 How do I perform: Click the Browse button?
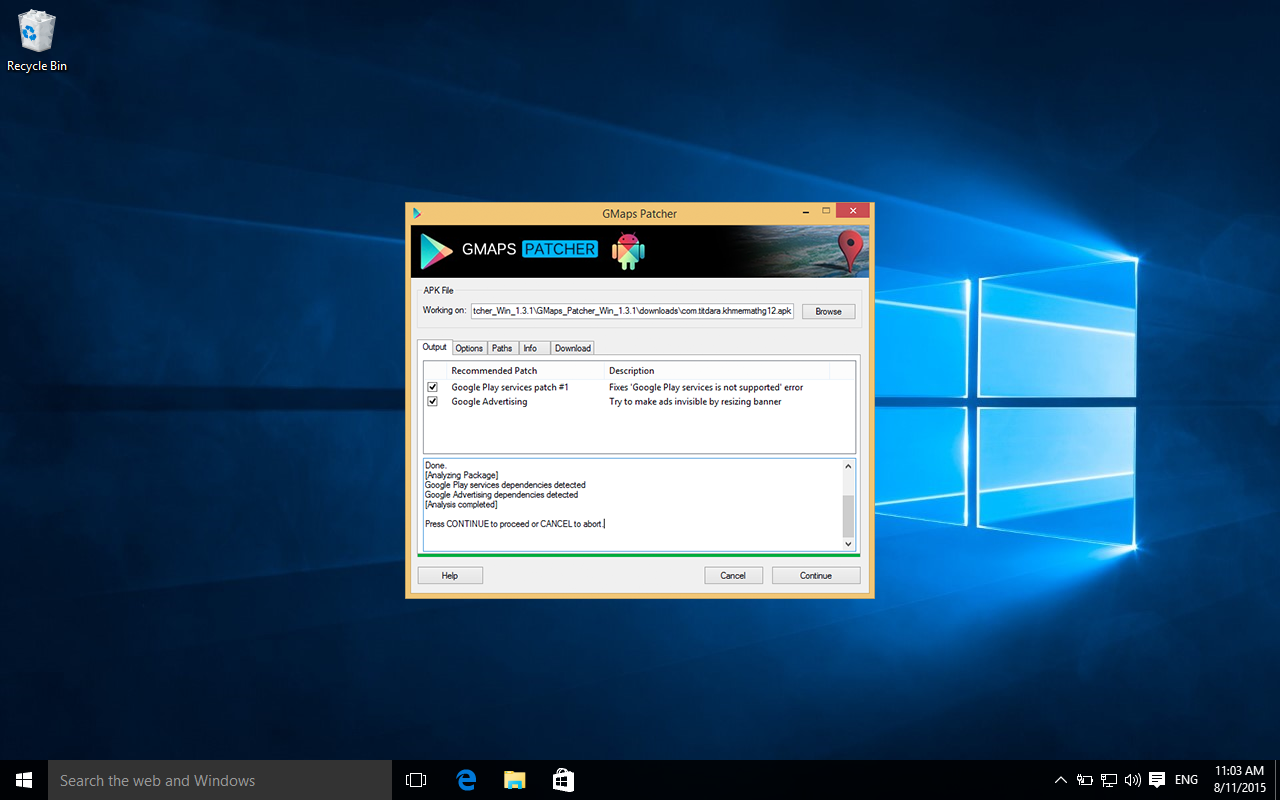click(828, 311)
